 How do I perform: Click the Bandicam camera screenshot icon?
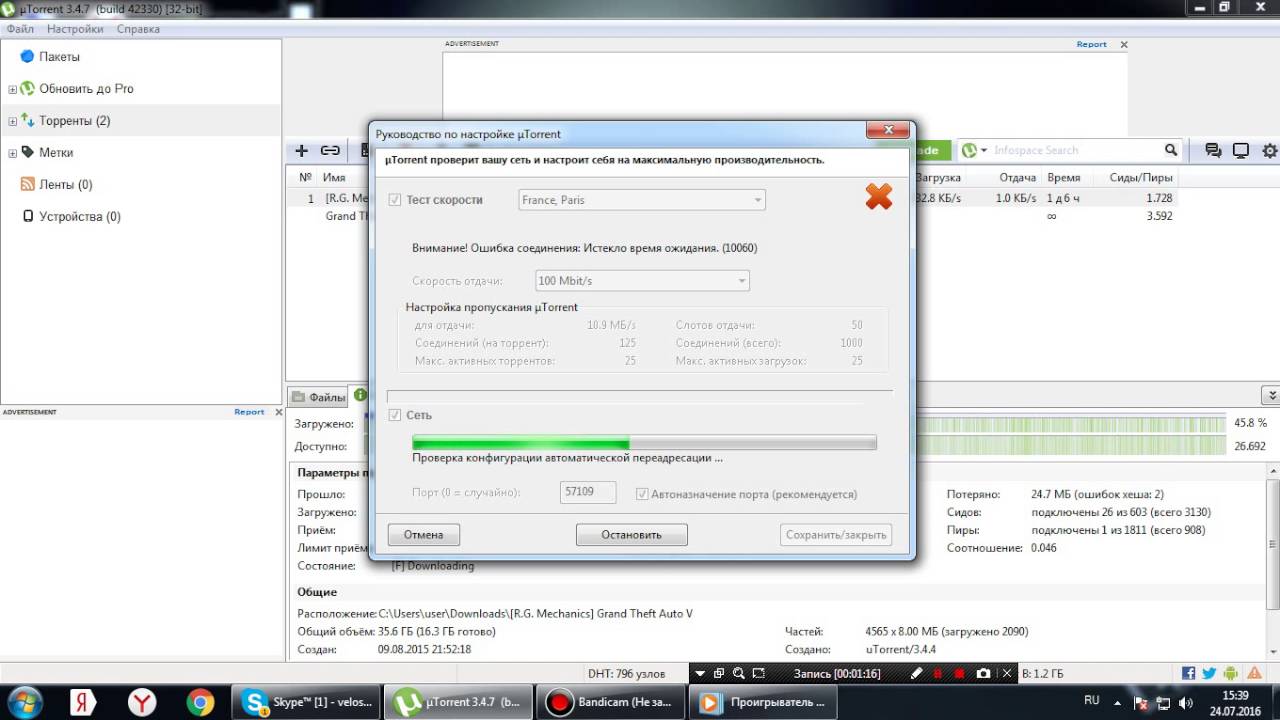[983, 674]
